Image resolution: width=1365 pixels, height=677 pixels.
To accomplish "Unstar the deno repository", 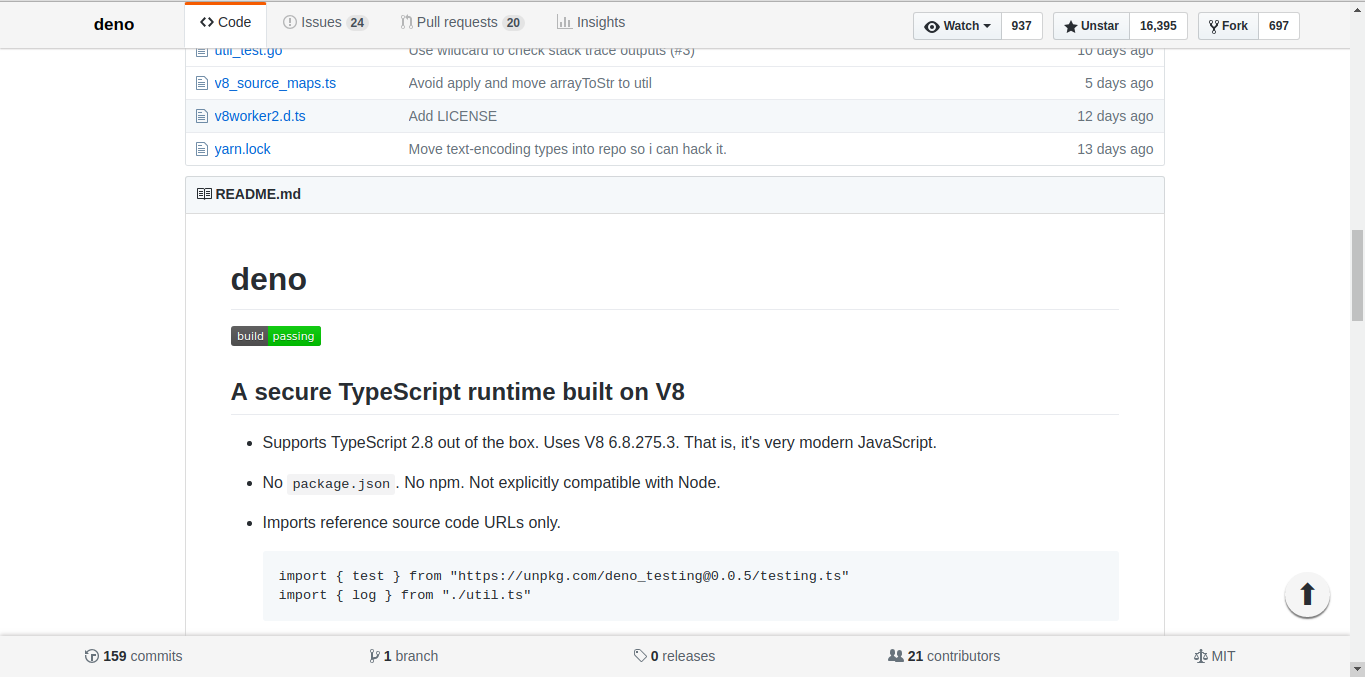I will 1091,26.
